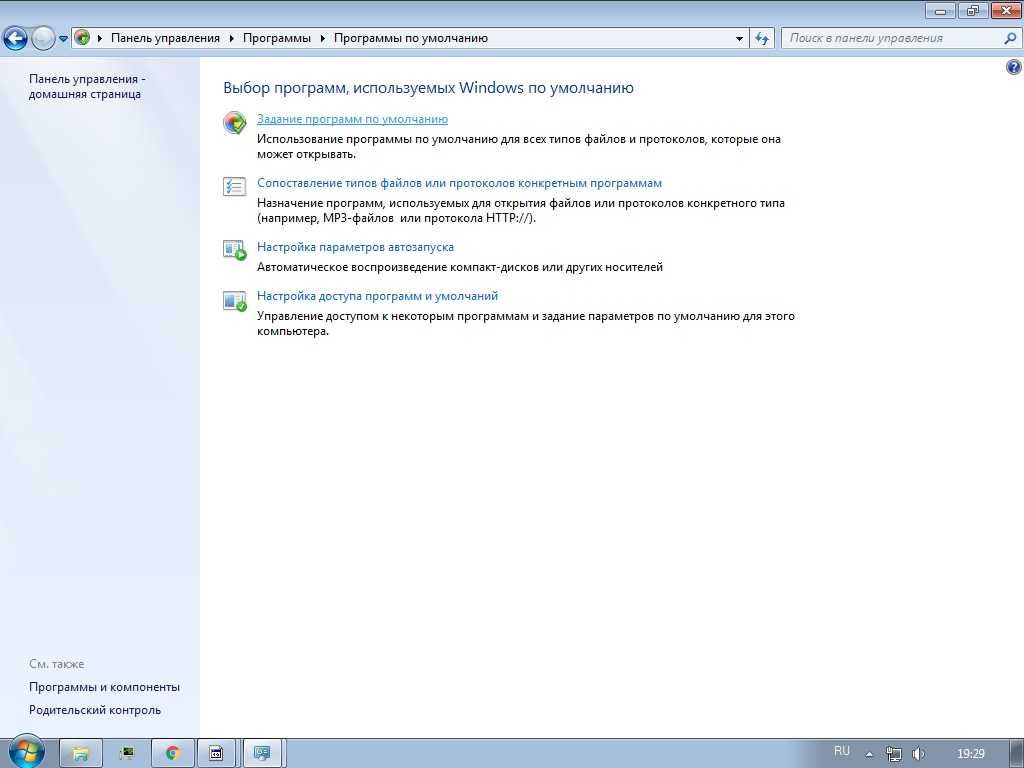Image resolution: width=1024 pixels, height=768 pixels.
Task: Open Программы и компоненты sidebar link
Action: pyautogui.click(x=104, y=687)
